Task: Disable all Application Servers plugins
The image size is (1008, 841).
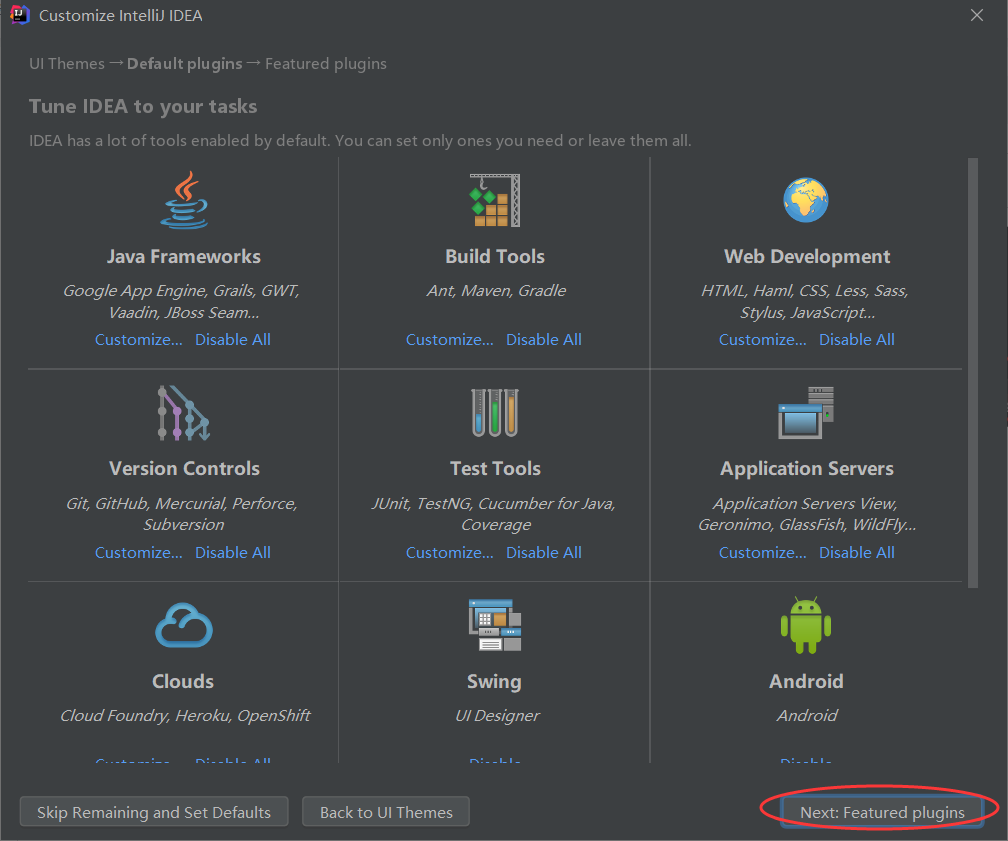Action: [x=857, y=552]
